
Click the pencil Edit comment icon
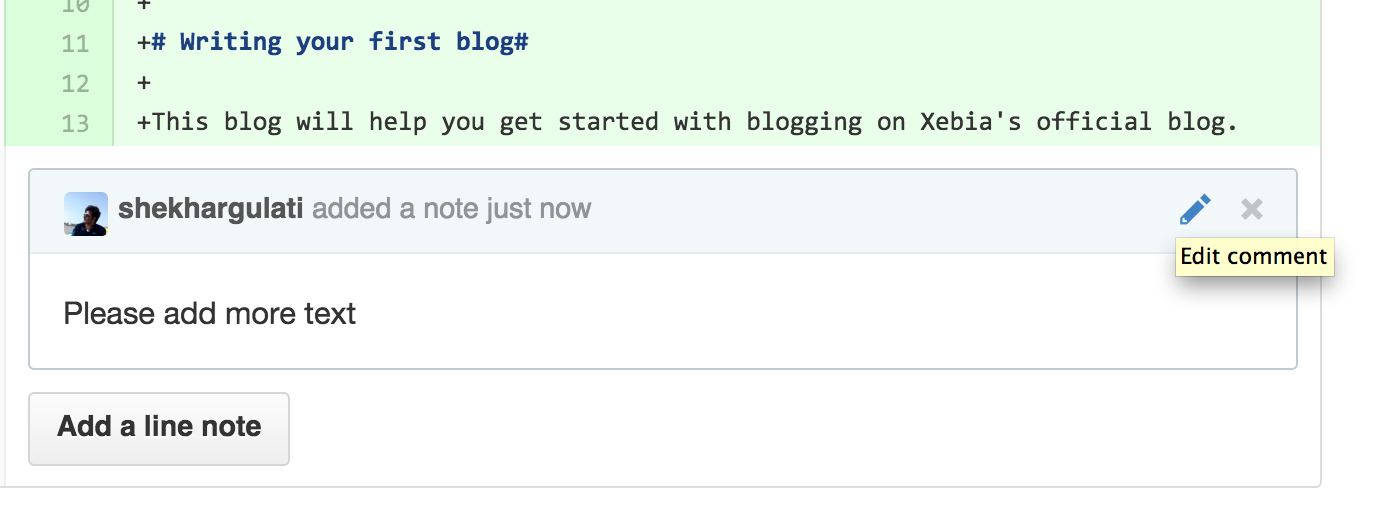pos(1195,210)
